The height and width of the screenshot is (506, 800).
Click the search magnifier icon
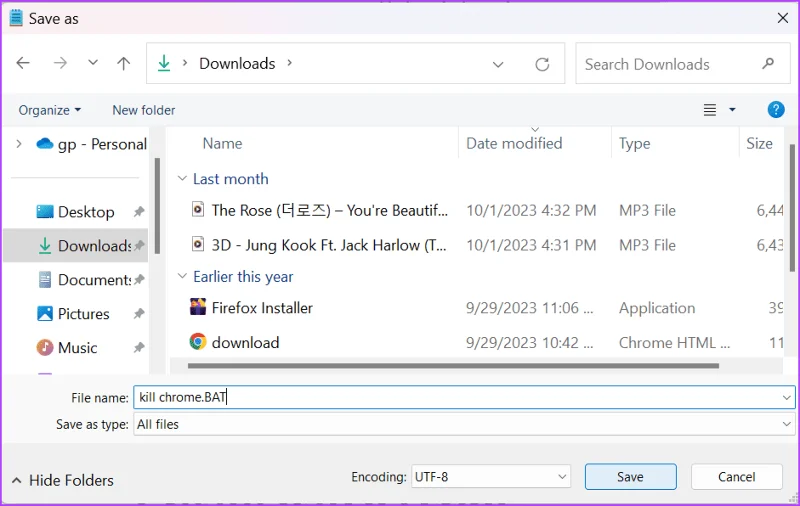(x=768, y=64)
